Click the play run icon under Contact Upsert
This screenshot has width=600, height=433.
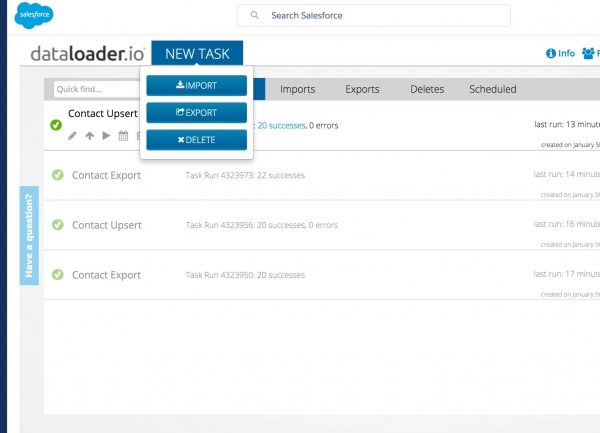tap(106, 135)
